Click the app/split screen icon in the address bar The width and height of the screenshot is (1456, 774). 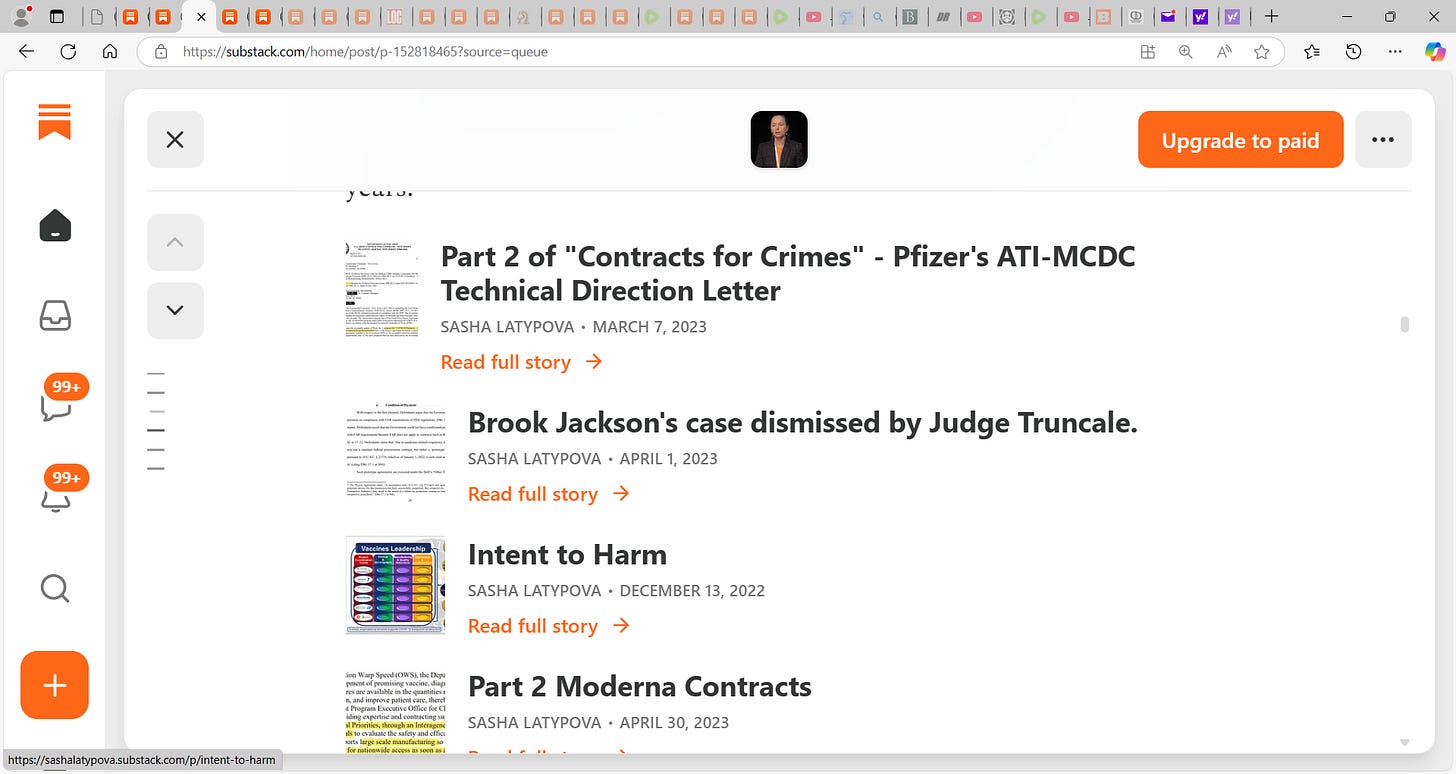point(1147,52)
